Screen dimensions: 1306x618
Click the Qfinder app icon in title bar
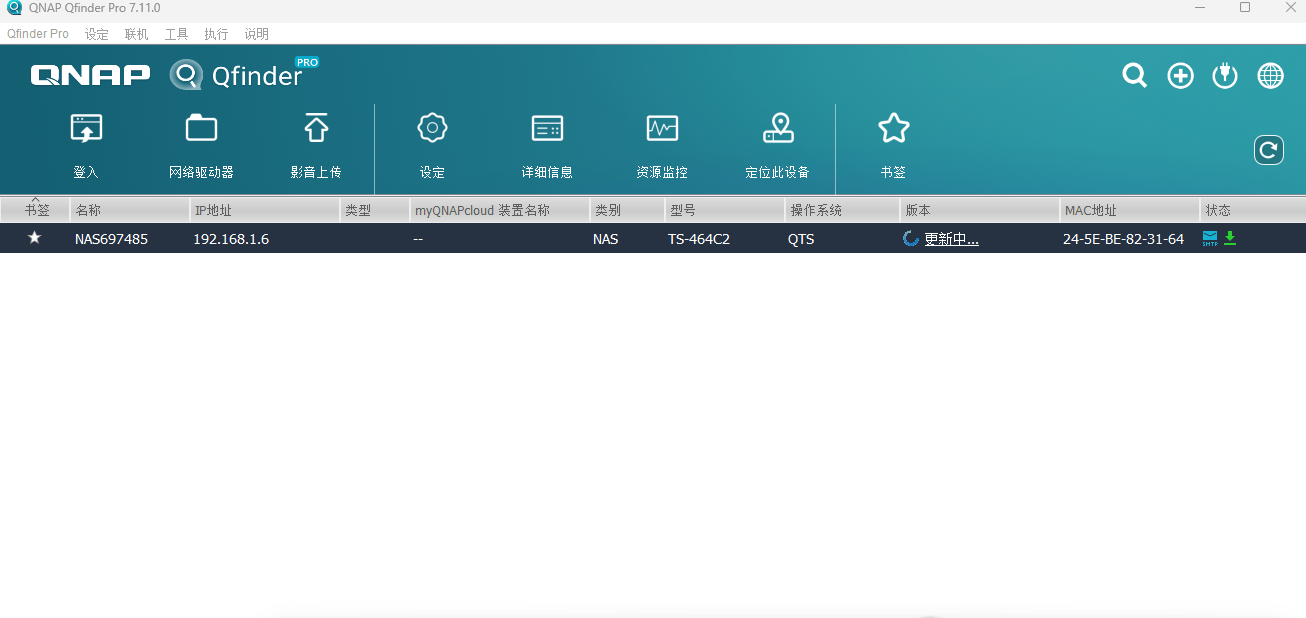click(14, 8)
